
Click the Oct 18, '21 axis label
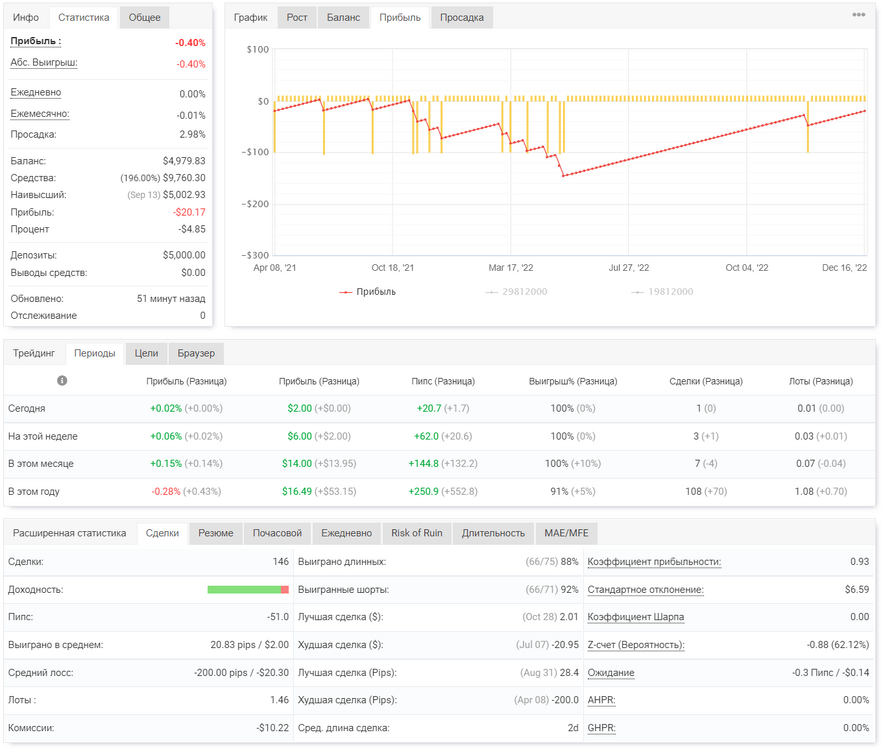point(393,268)
